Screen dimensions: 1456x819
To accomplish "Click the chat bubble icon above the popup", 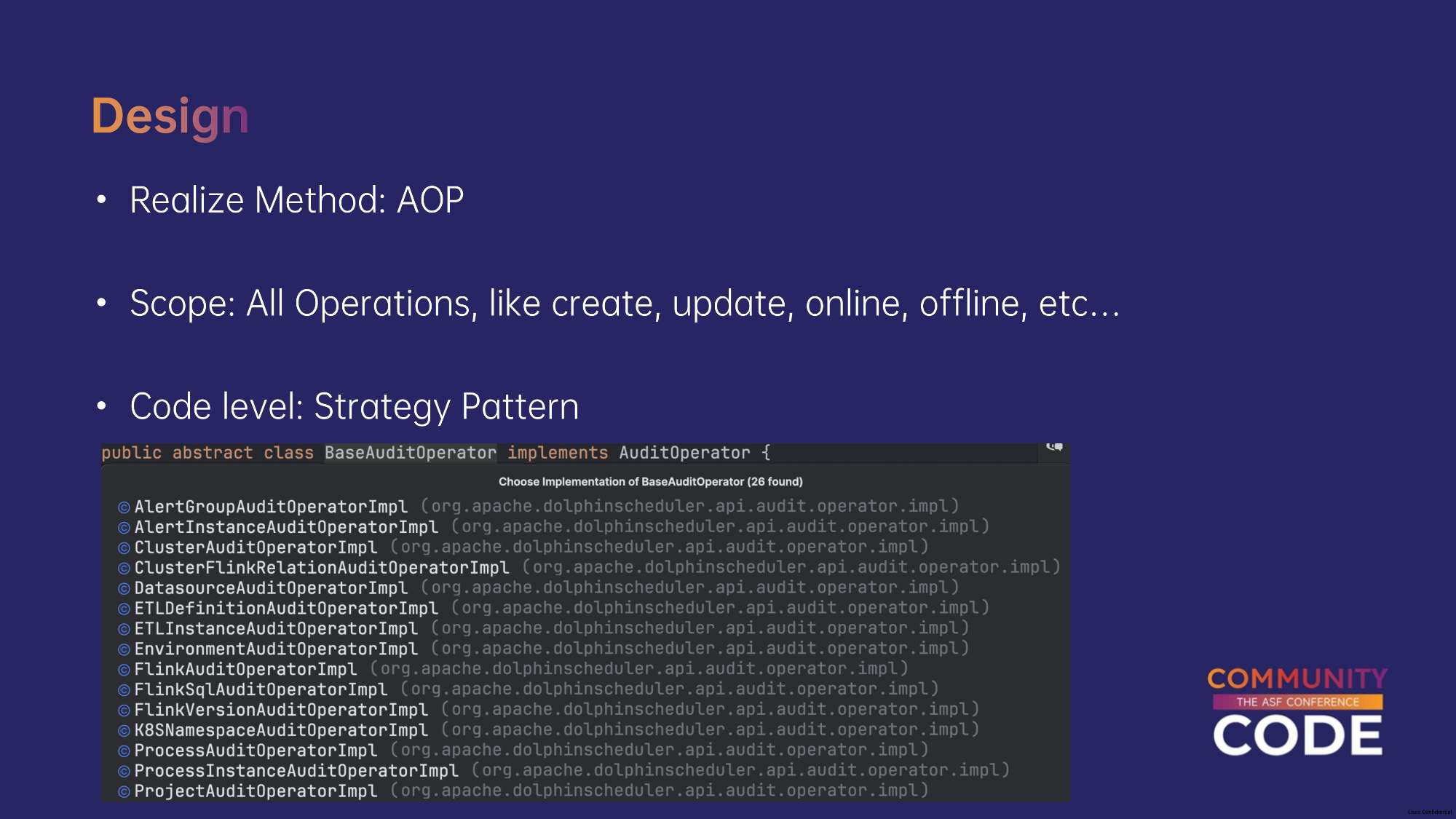I will 1054,447.
